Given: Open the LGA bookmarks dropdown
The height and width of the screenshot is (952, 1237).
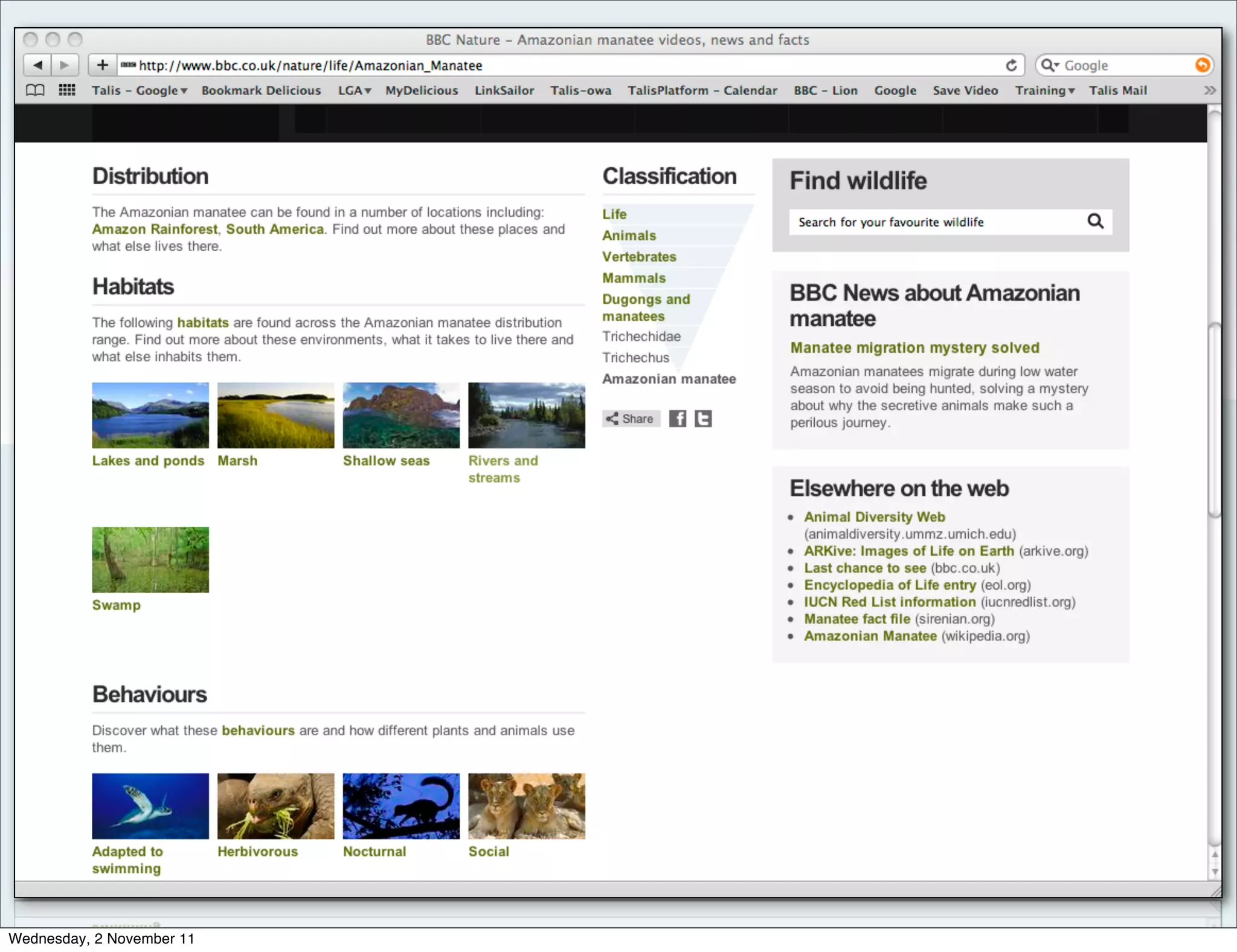Looking at the screenshot, I should (354, 91).
